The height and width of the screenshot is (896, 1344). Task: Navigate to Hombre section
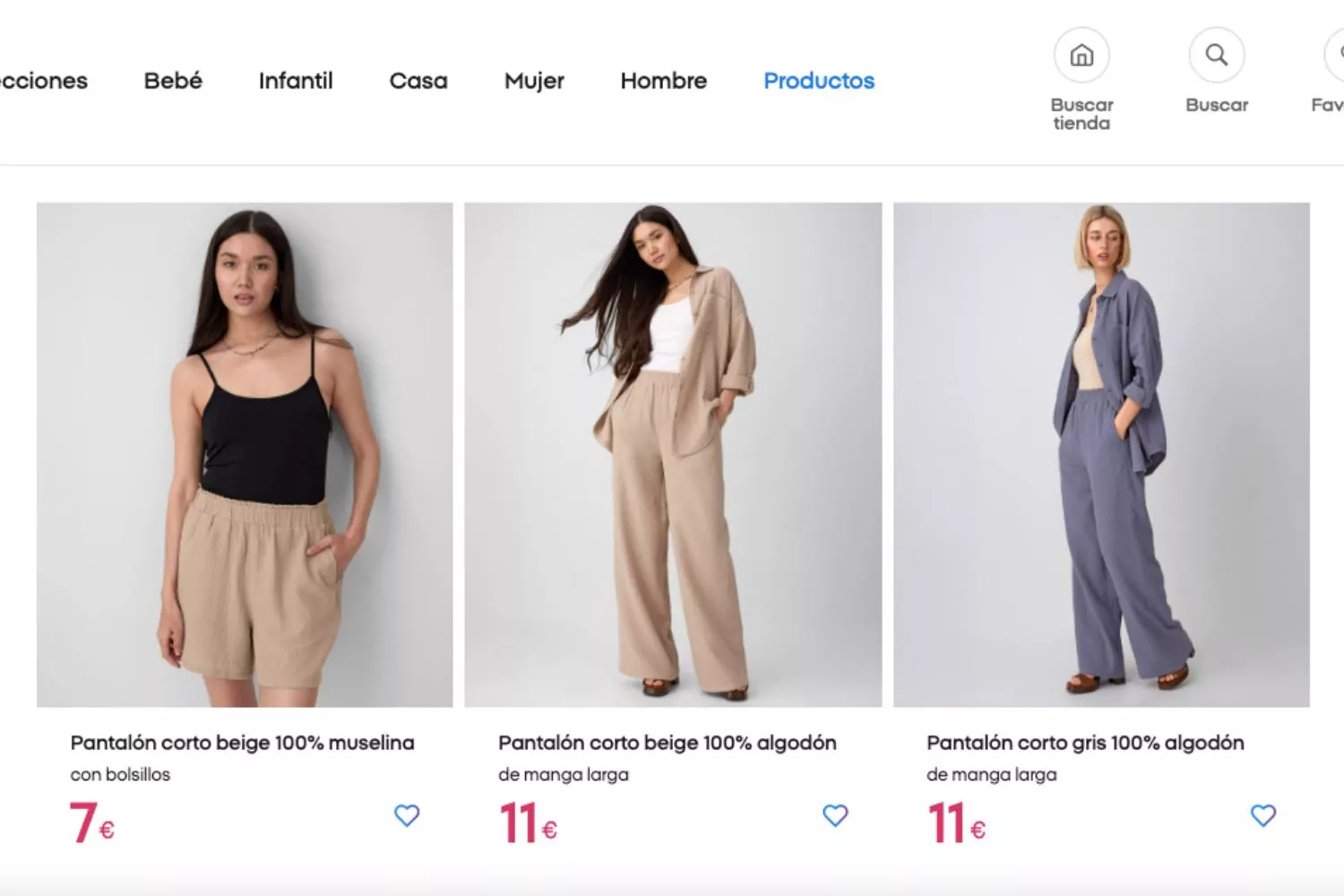point(663,81)
